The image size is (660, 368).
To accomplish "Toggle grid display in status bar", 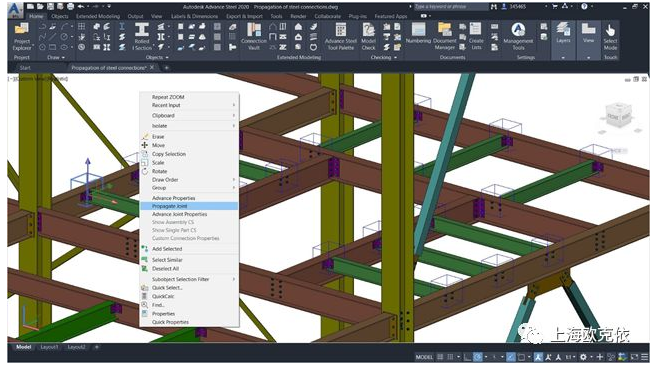I will coord(440,357).
